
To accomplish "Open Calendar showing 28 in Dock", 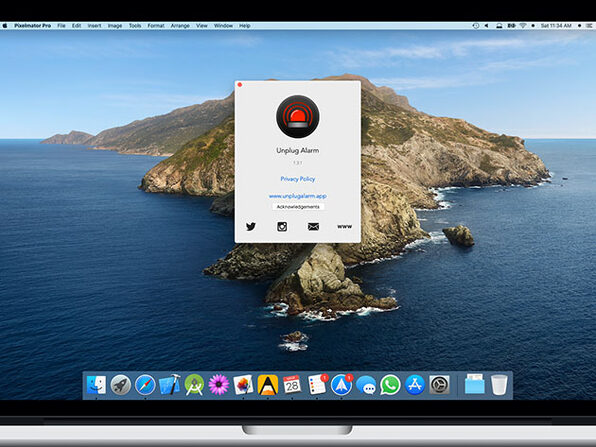I will 292,385.
